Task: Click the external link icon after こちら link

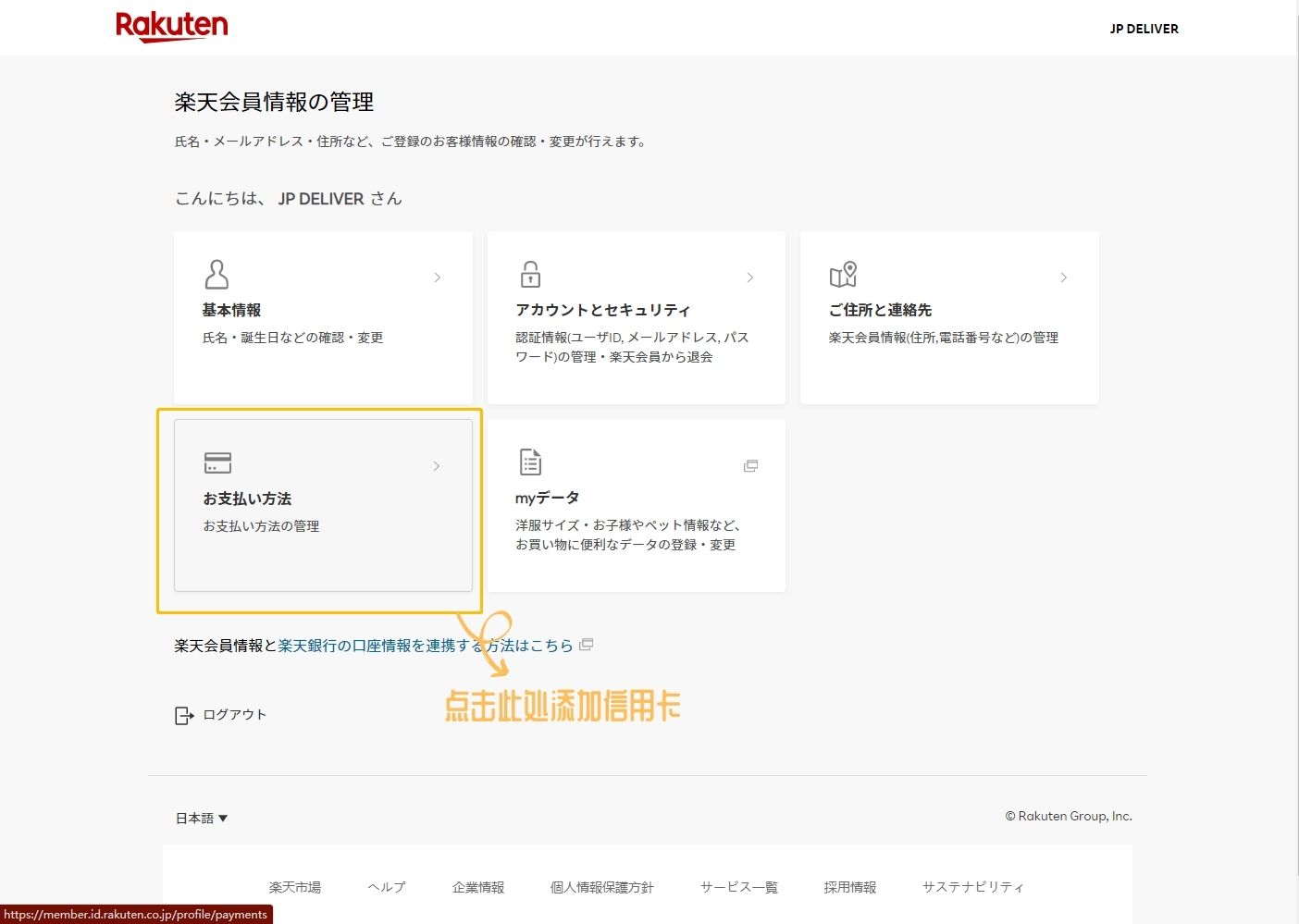Action: [x=586, y=645]
